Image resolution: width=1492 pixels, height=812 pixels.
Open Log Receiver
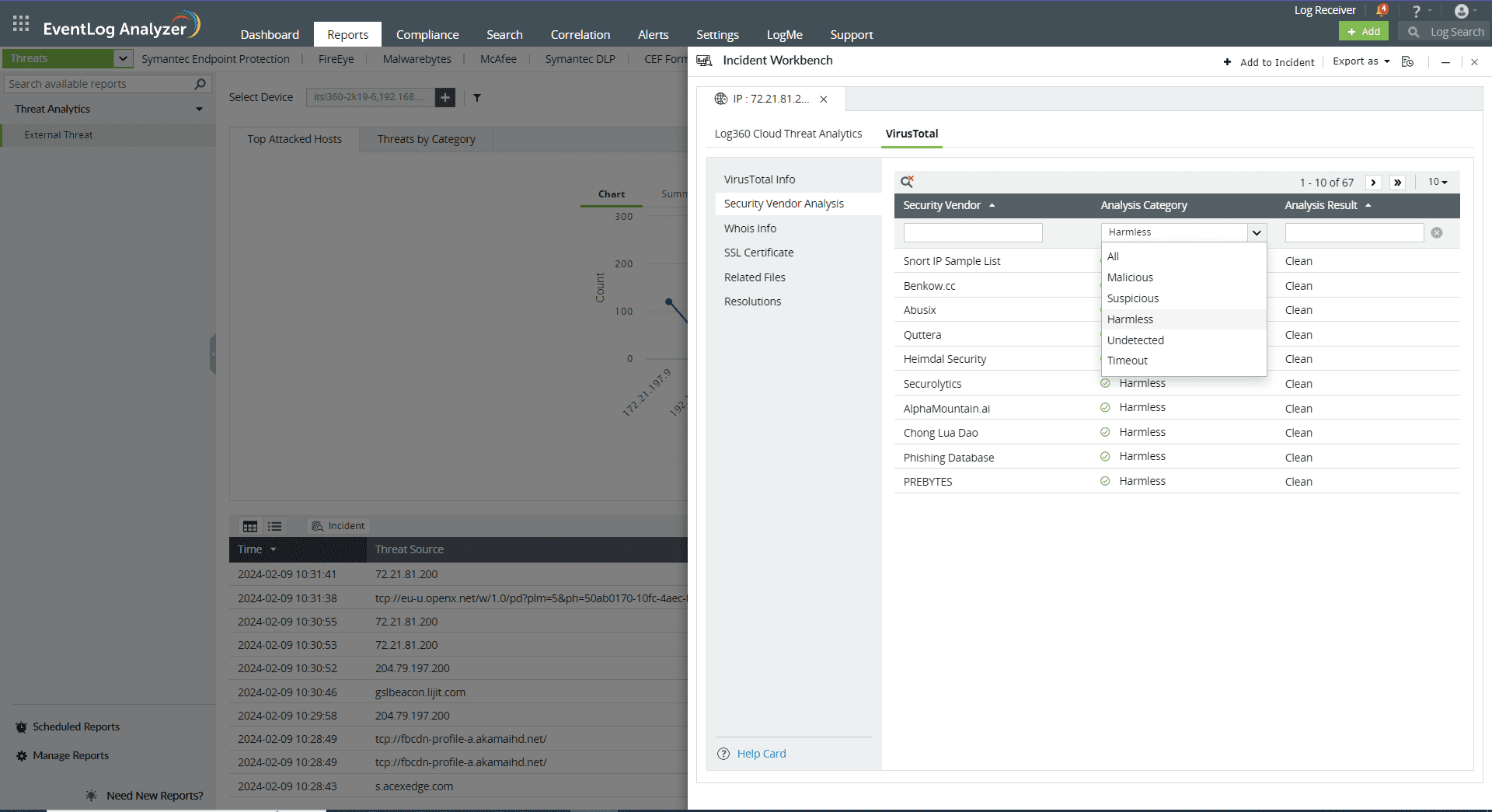pyautogui.click(x=1325, y=10)
